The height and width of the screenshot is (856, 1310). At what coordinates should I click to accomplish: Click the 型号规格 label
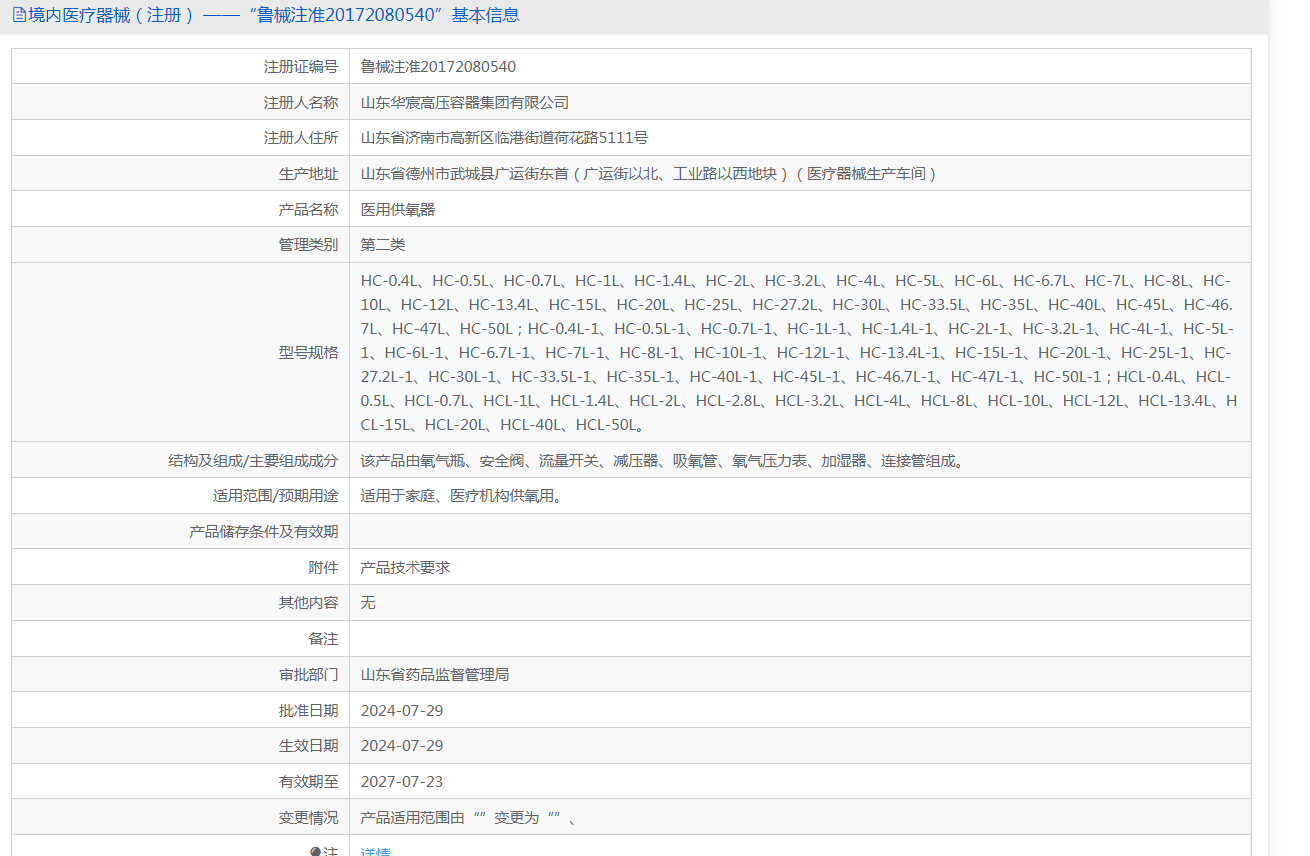pyautogui.click(x=308, y=353)
